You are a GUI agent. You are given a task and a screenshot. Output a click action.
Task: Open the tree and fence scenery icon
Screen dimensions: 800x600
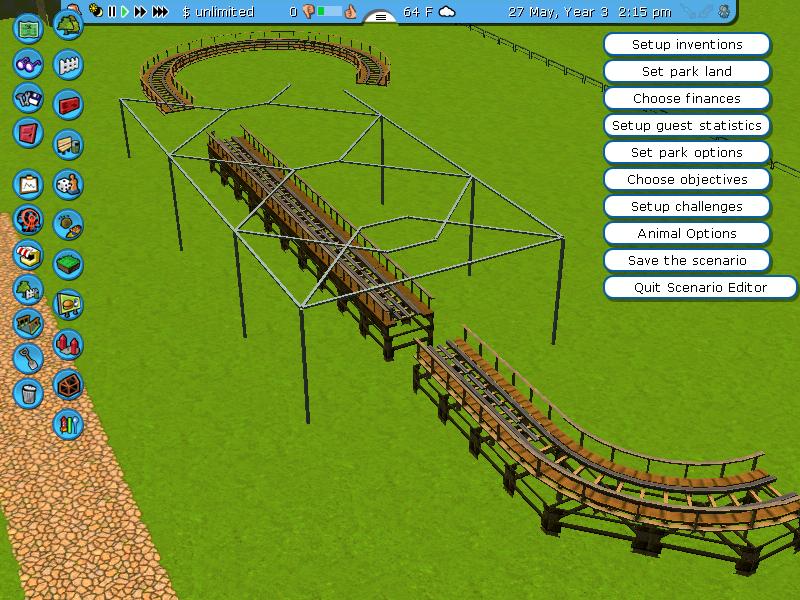pyautogui.click(x=28, y=289)
